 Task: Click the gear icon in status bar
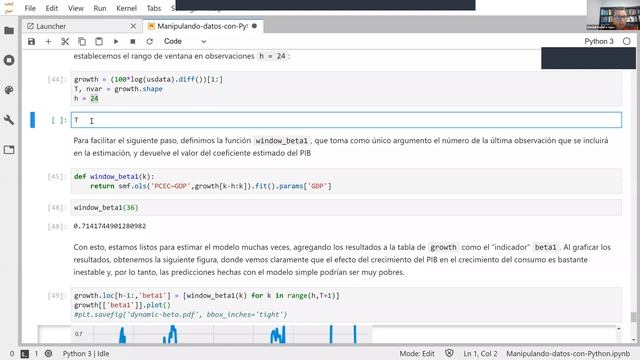49,353
